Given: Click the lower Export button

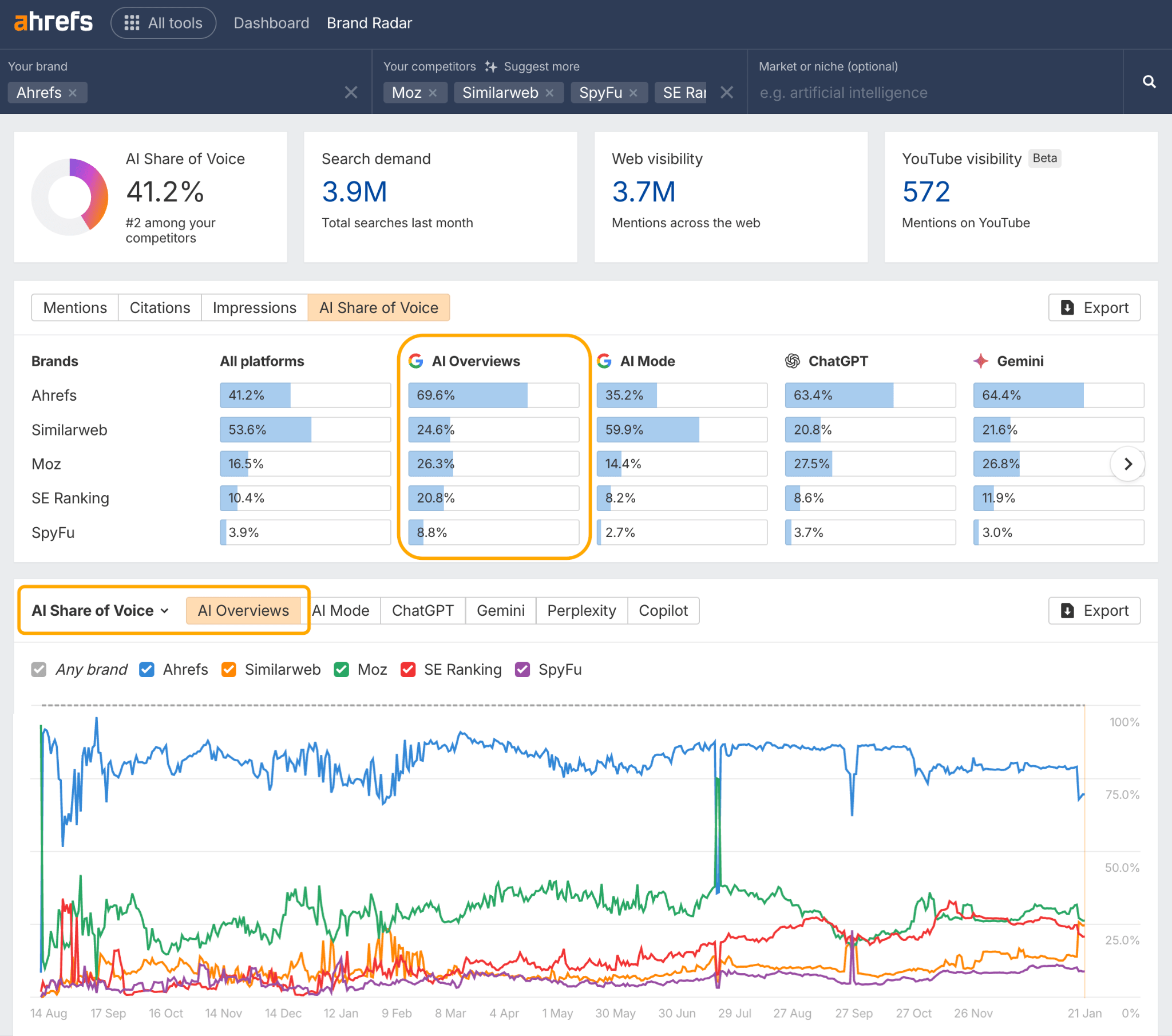Looking at the screenshot, I should (x=1094, y=610).
